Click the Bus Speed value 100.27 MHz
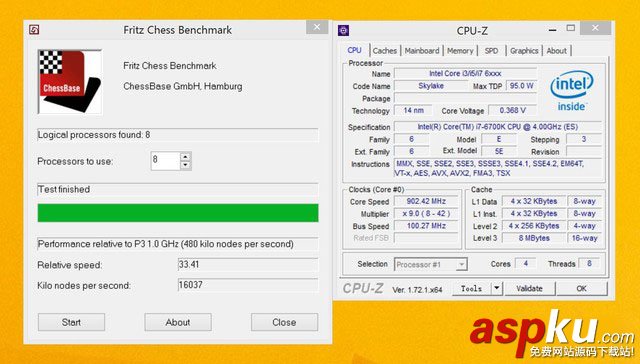640x364 pixels. pyautogui.click(x=426, y=226)
